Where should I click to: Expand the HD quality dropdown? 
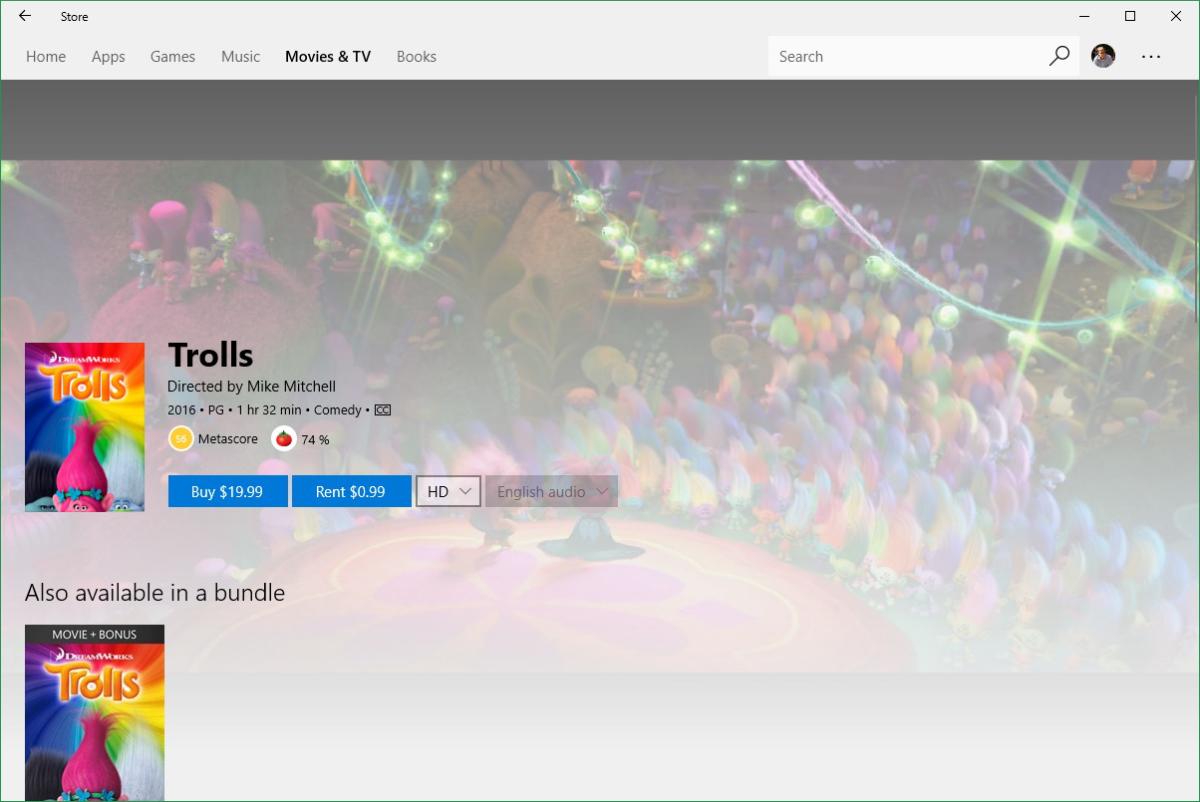coord(449,491)
